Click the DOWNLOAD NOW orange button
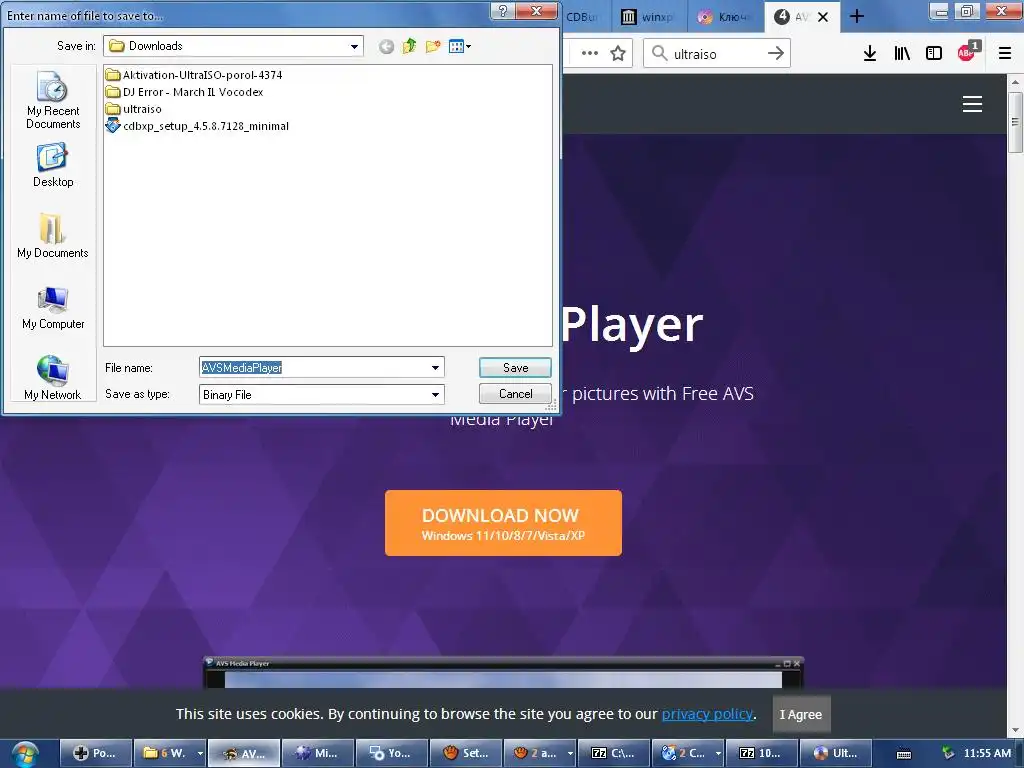1024x768 pixels. point(503,523)
